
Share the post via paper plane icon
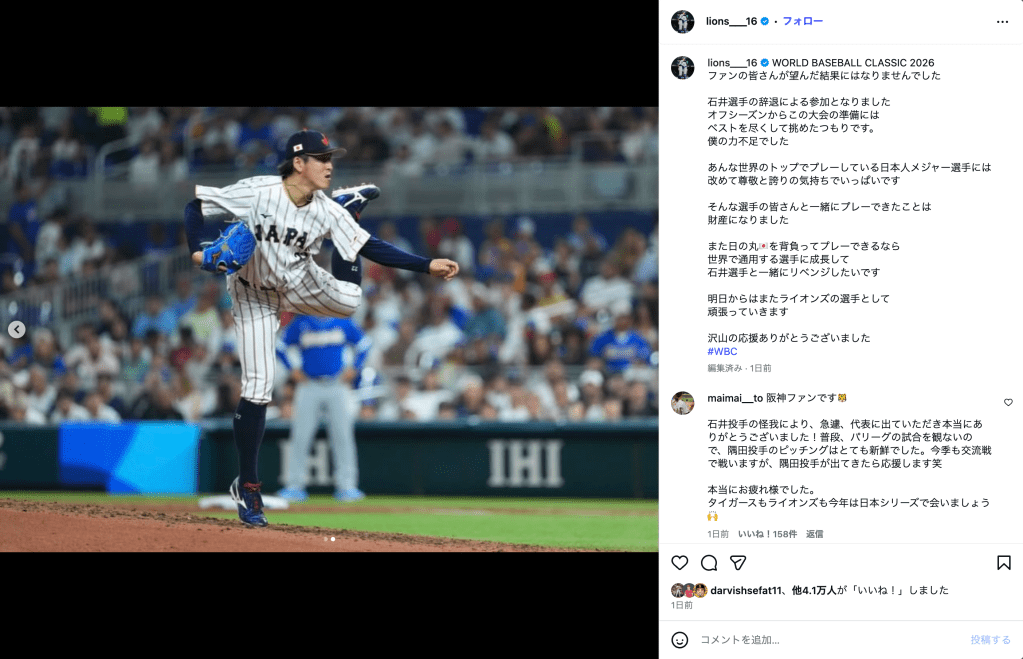pyautogui.click(x=738, y=562)
